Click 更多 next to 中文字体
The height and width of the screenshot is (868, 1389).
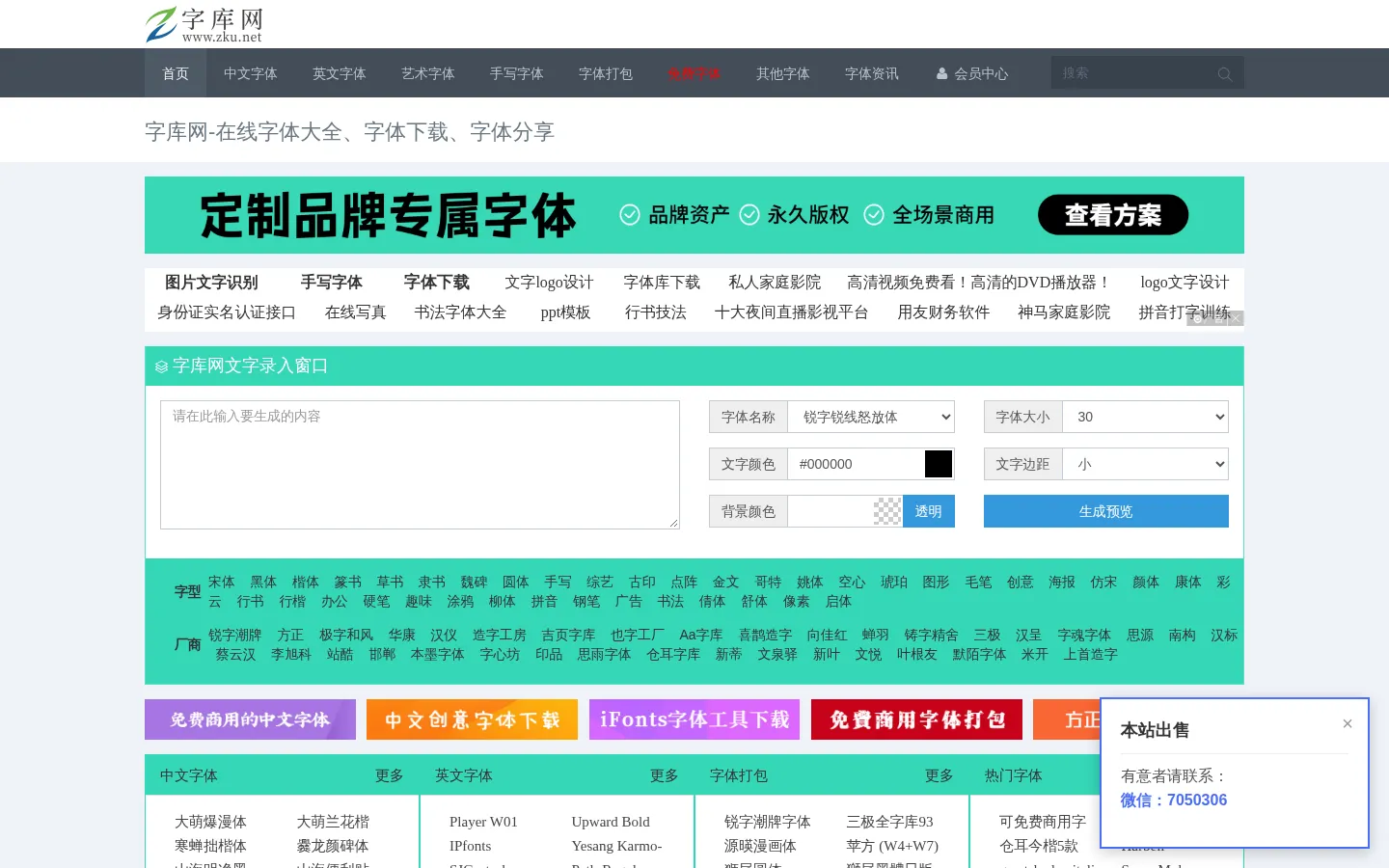(x=390, y=775)
